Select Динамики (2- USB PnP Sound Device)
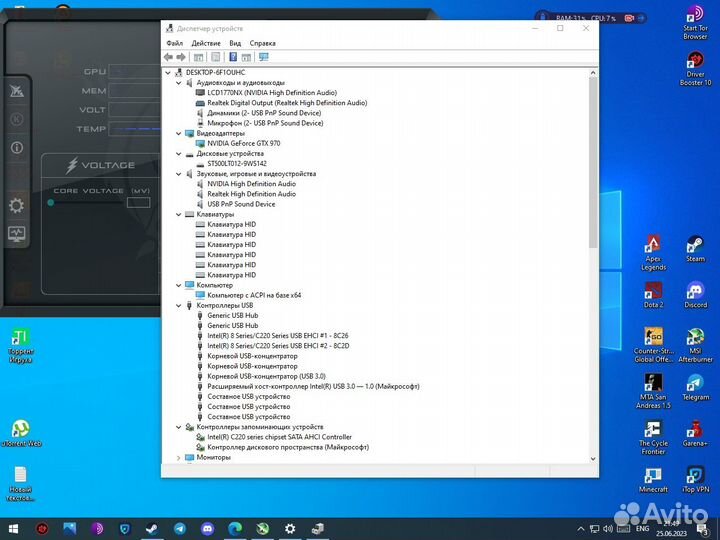Screen dimensions: 720x540 pos(264,113)
